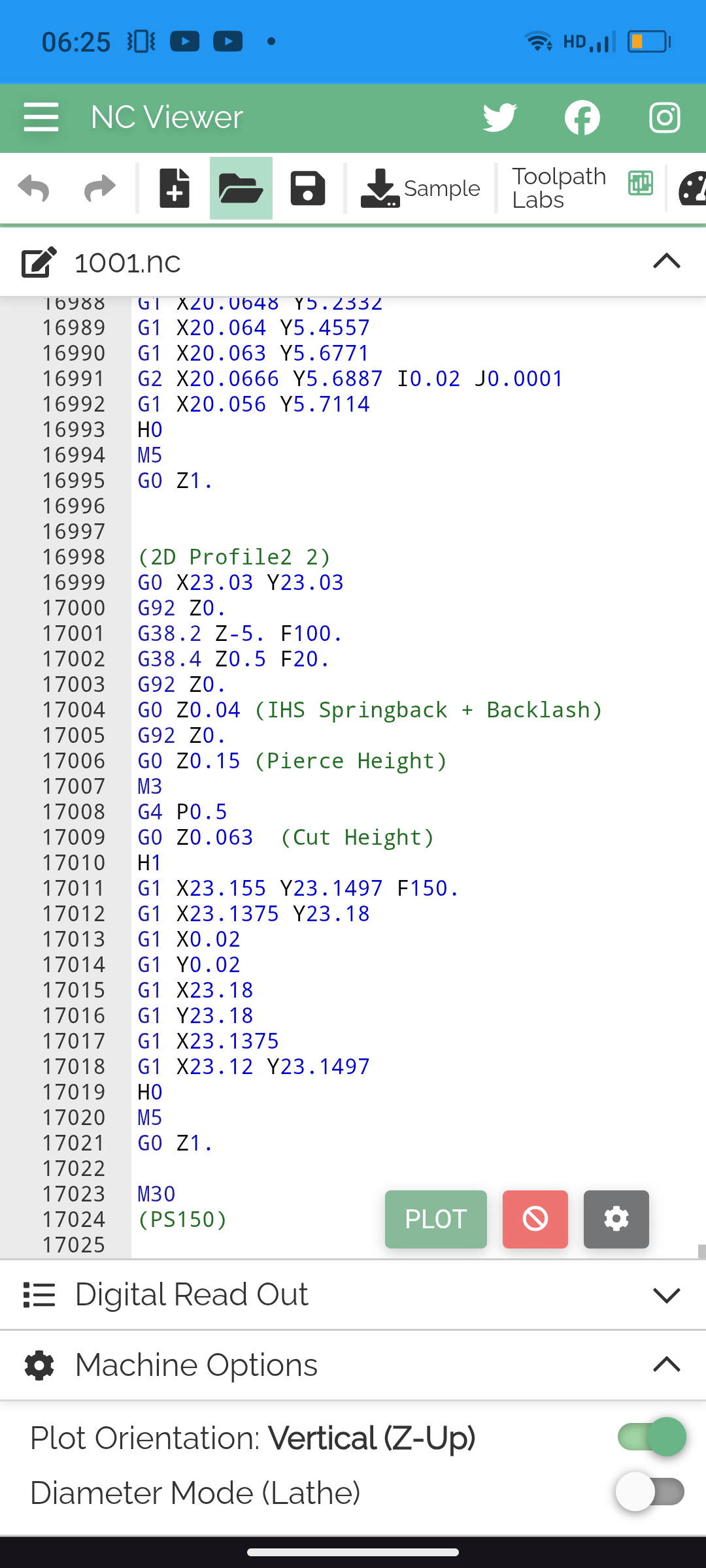The height and width of the screenshot is (1568, 706).
Task: Click the red cancel button
Action: (x=535, y=1219)
